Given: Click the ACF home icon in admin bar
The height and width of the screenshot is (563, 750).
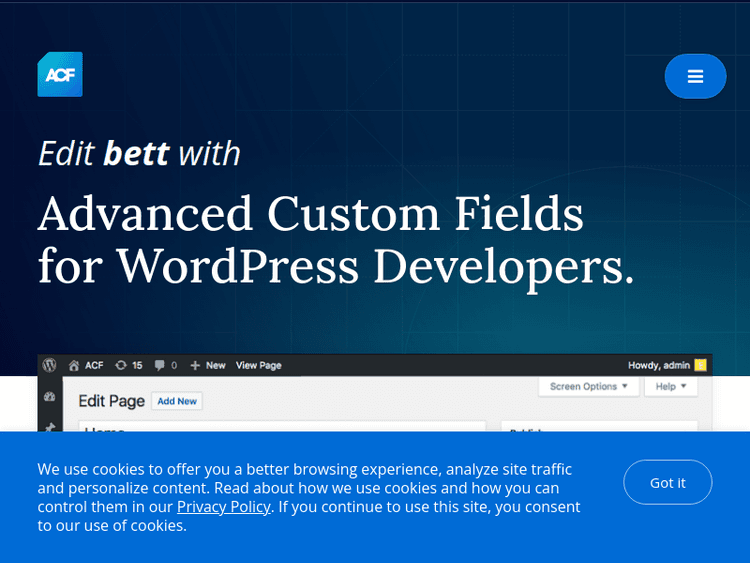Looking at the screenshot, I should coord(74,365).
